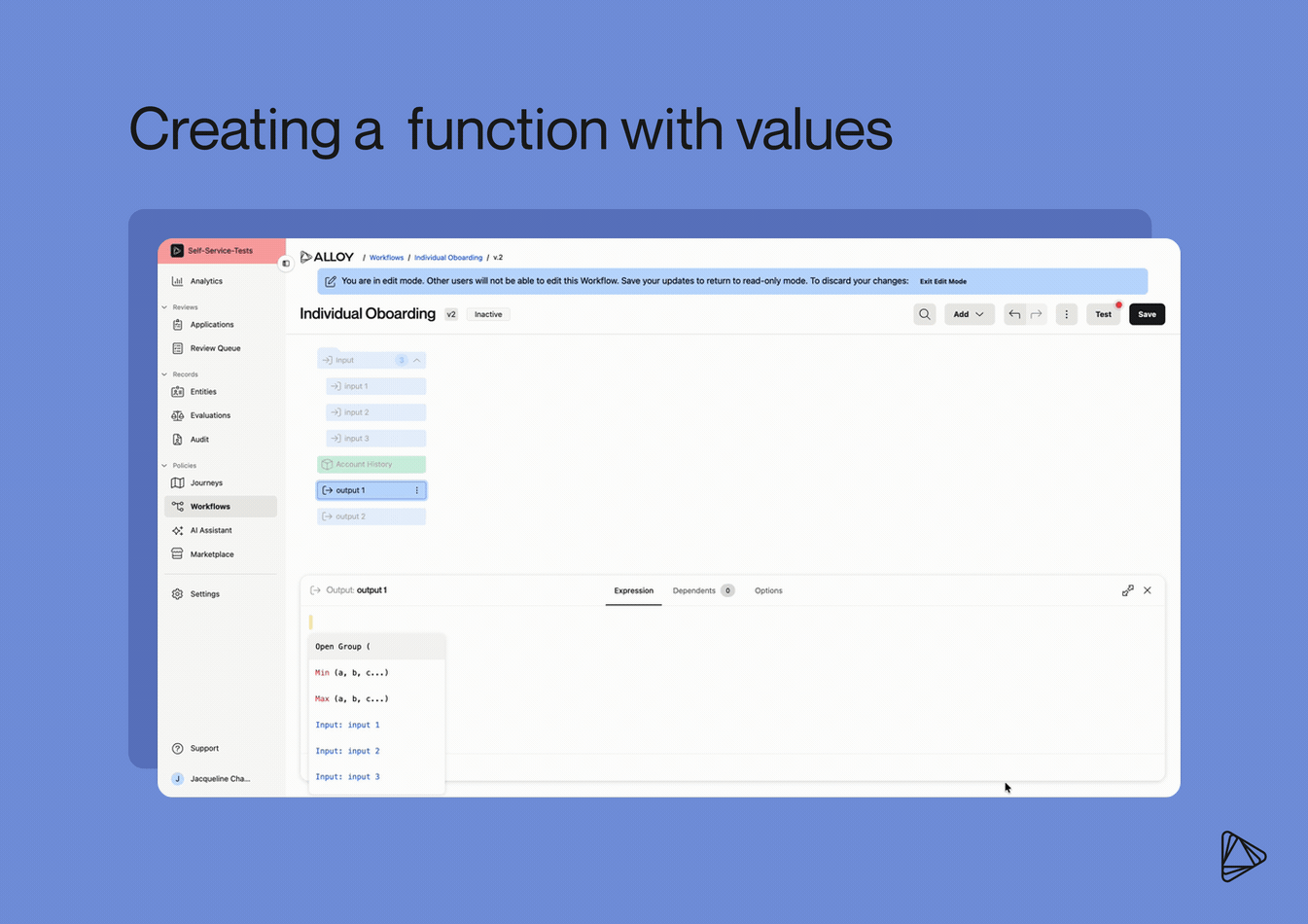Redo the workflow change
1308x924 pixels.
click(x=1037, y=314)
